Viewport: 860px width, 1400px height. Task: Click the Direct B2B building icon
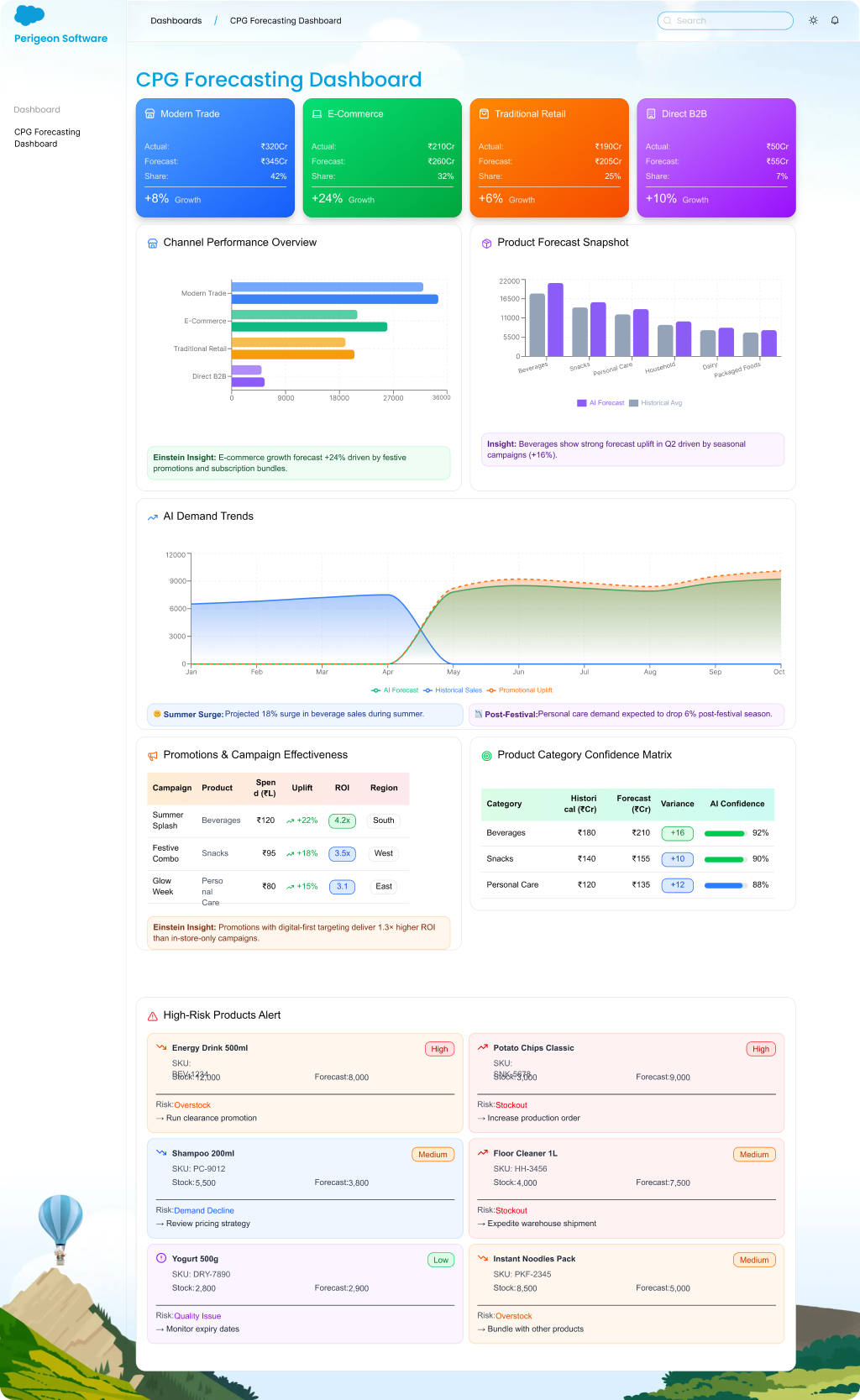click(651, 114)
